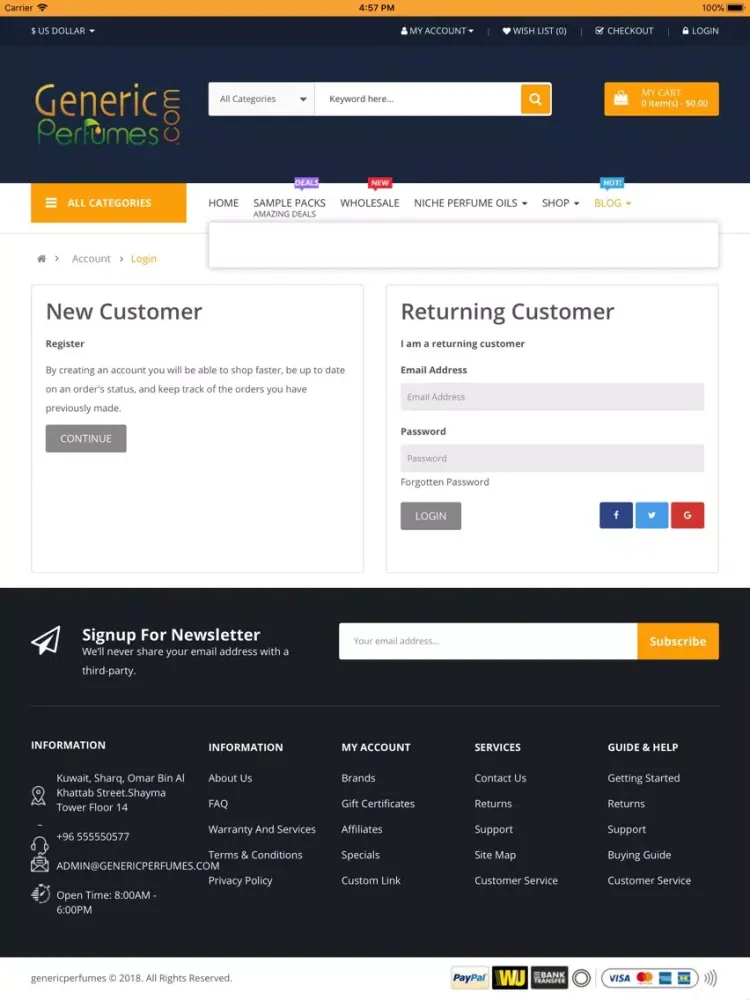Open the Forgotten Password link
Viewport: 750px width, 1000px height.
[x=445, y=482]
